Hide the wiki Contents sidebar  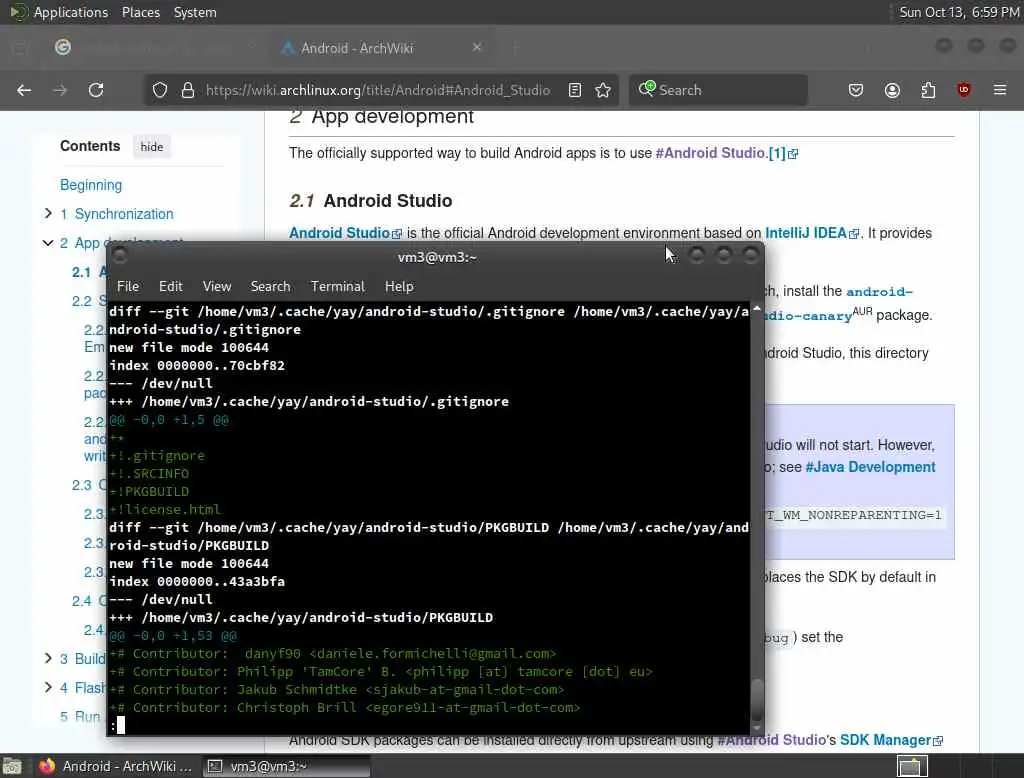pos(152,147)
